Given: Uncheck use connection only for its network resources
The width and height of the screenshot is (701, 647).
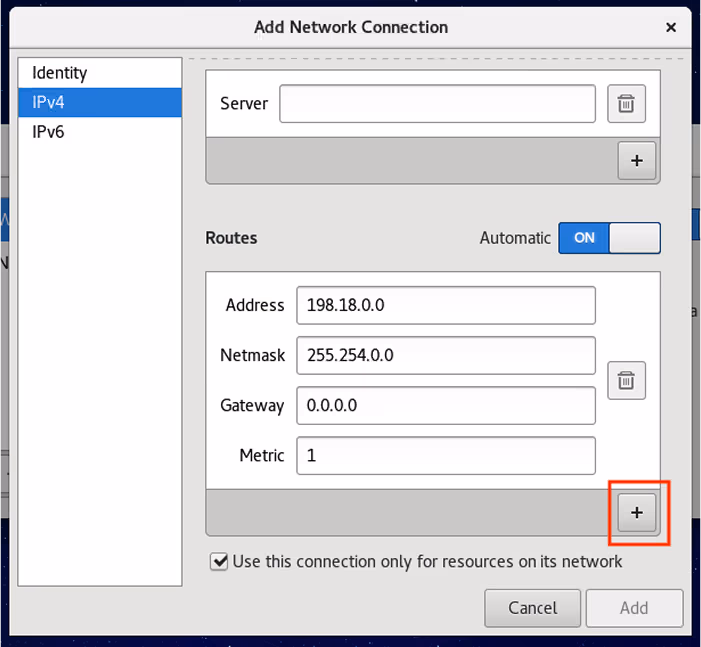Looking at the screenshot, I should 219,561.
